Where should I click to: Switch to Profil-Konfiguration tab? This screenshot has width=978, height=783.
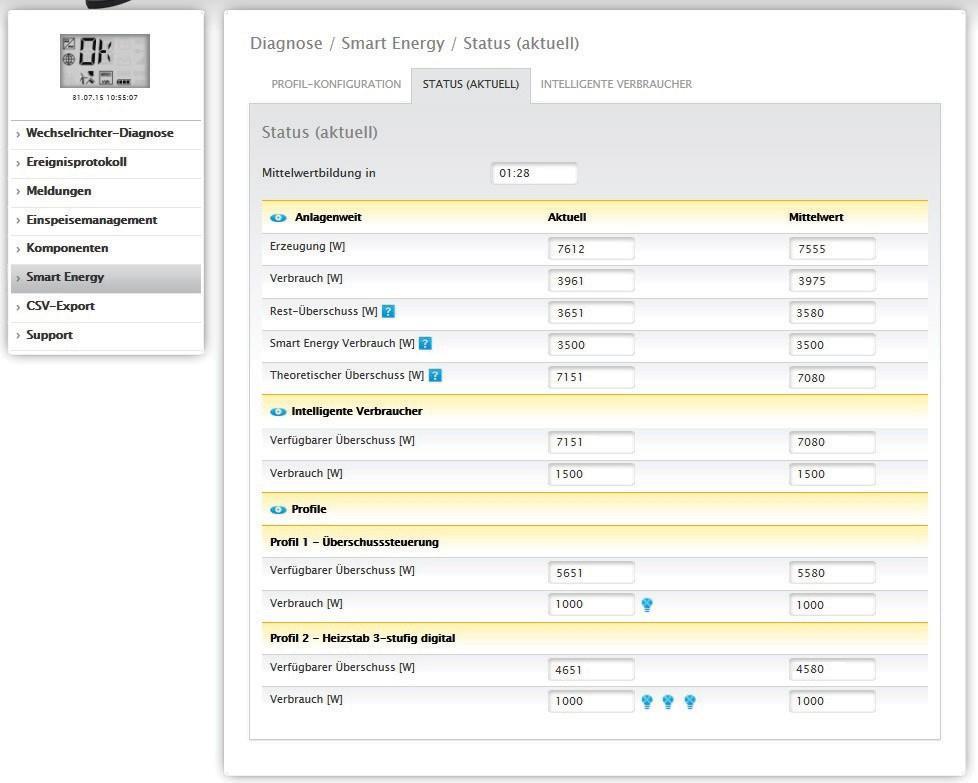point(336,84)
